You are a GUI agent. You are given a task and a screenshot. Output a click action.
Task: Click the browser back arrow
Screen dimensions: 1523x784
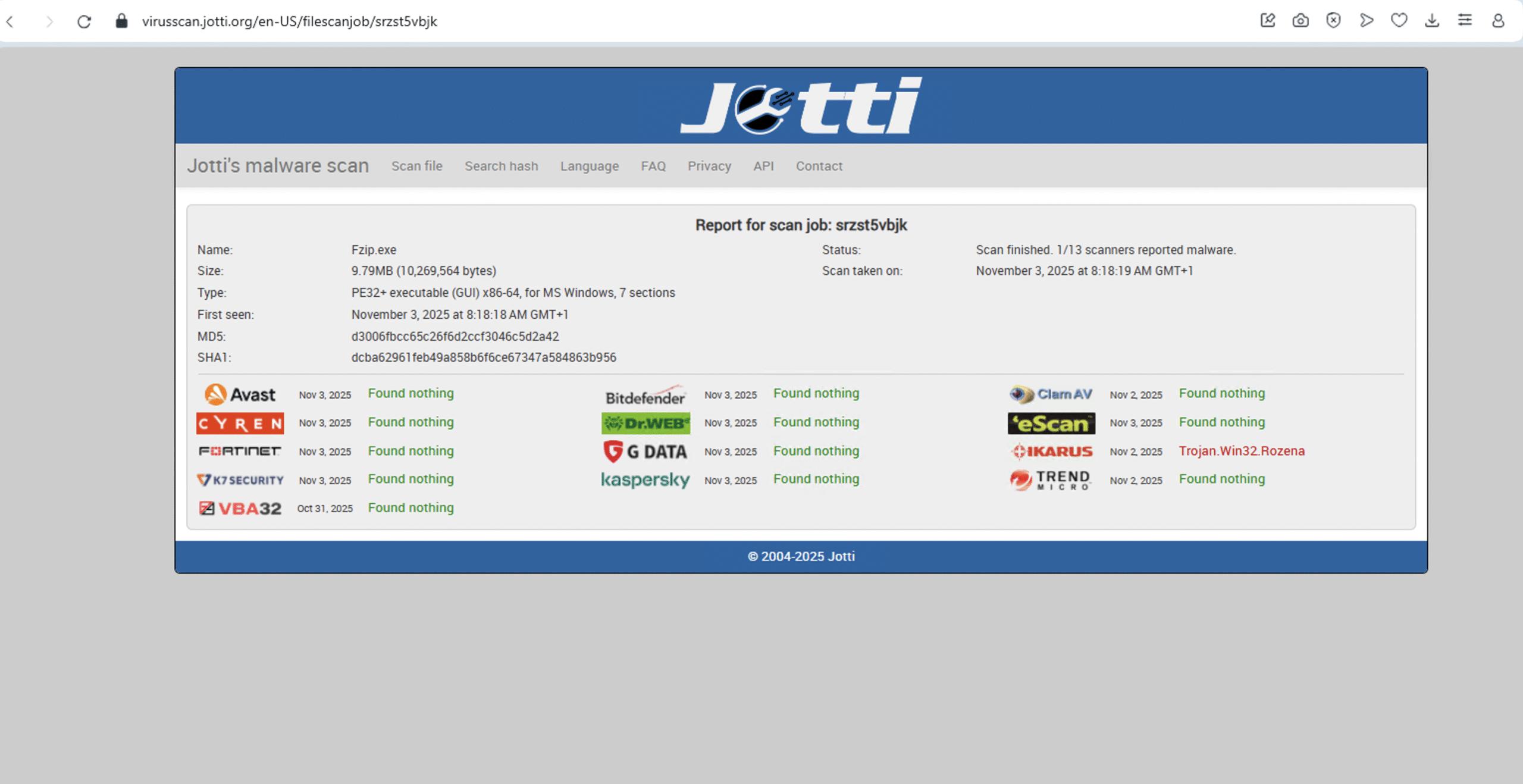click(10, 21)
